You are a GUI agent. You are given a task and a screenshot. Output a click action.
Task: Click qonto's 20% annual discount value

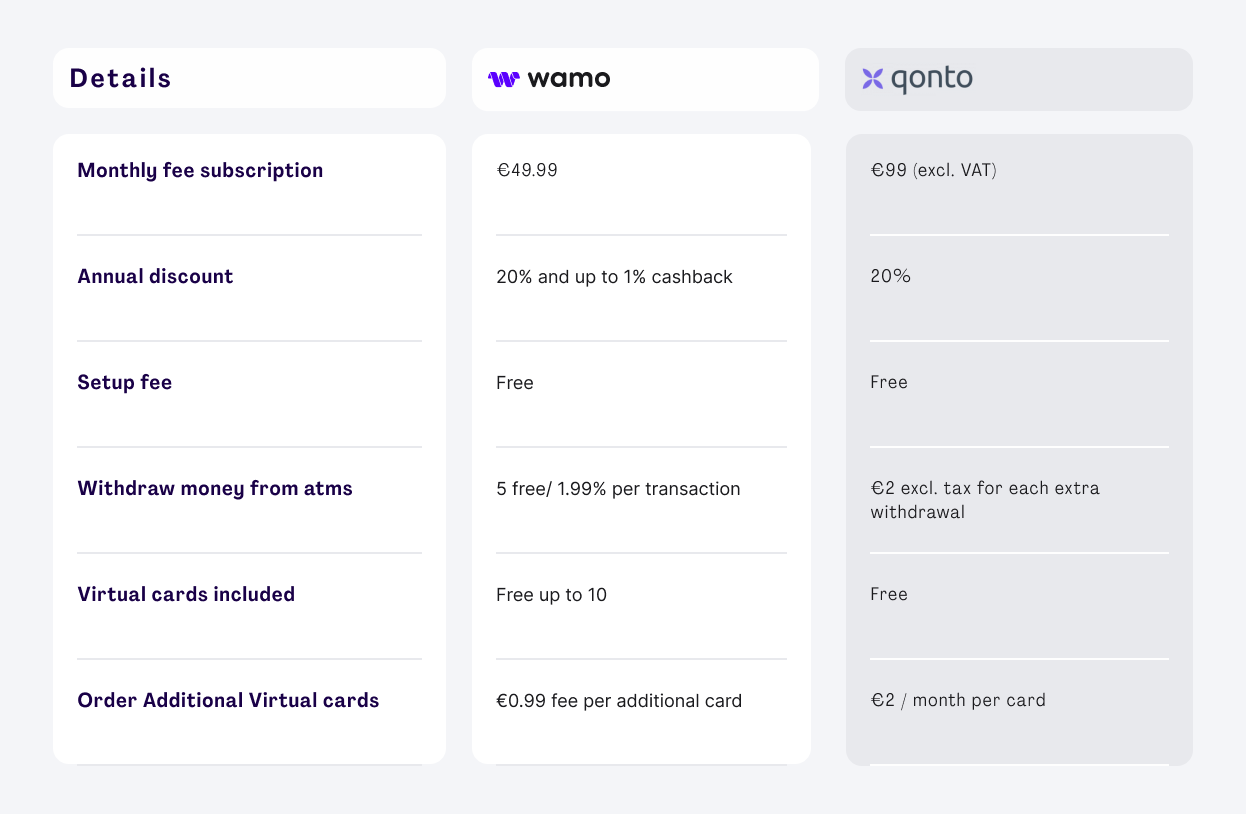tap(890, 276)
